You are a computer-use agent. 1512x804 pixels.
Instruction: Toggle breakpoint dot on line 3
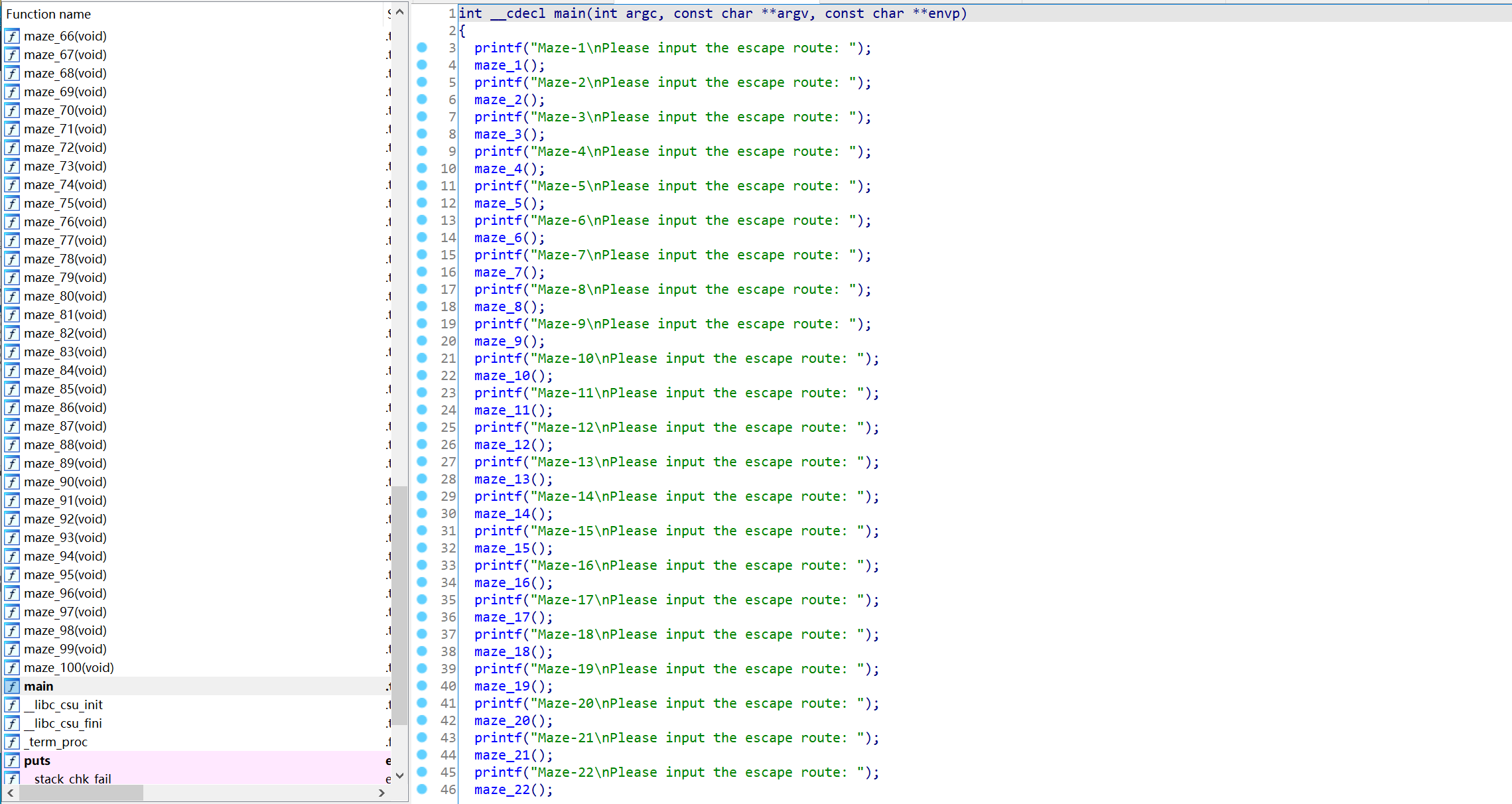pyautogui.click(x=422, y=48)
